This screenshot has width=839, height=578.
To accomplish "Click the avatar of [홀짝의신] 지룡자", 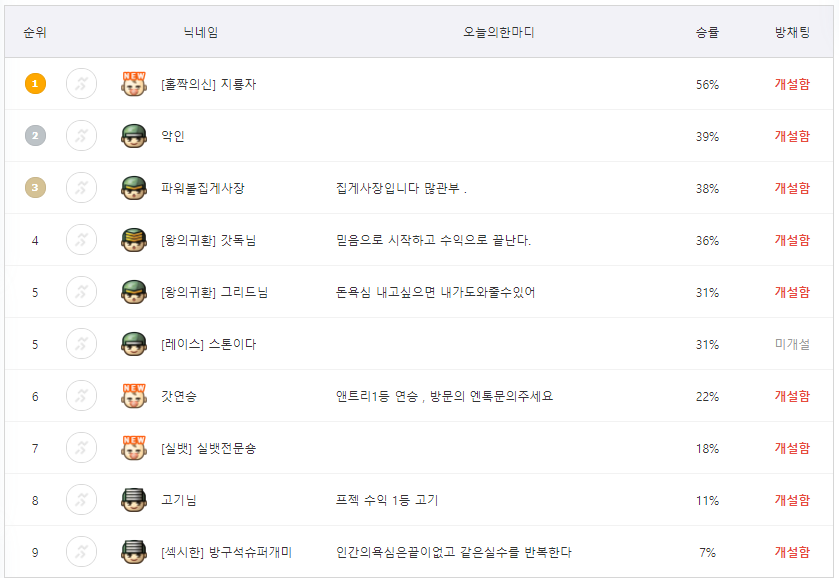I will coord(134,84).
